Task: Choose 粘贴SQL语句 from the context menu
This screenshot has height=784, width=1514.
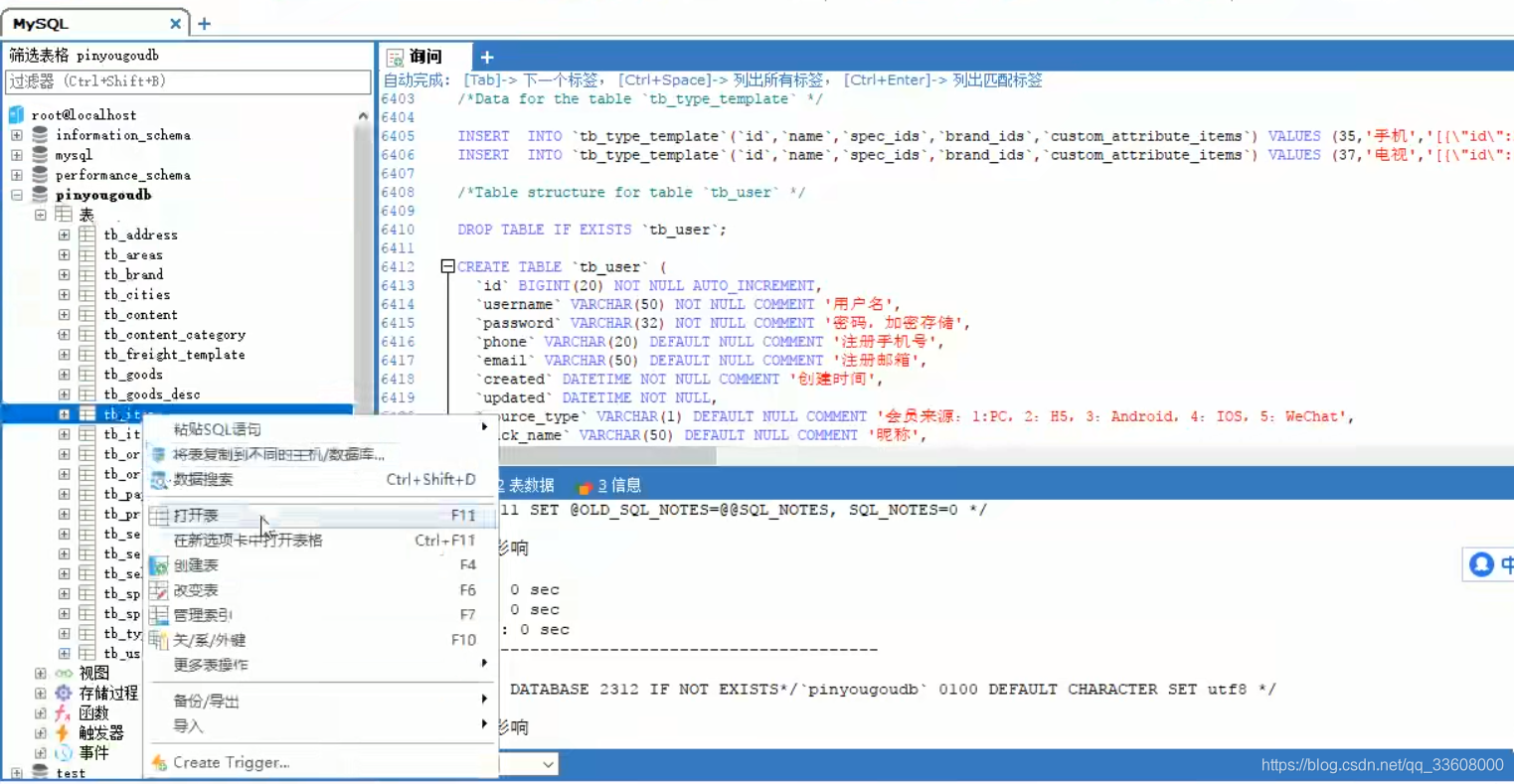Action: click(320, 429)
